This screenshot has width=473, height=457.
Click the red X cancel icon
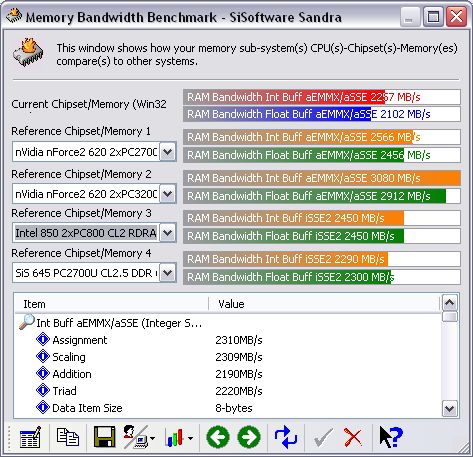353,437
